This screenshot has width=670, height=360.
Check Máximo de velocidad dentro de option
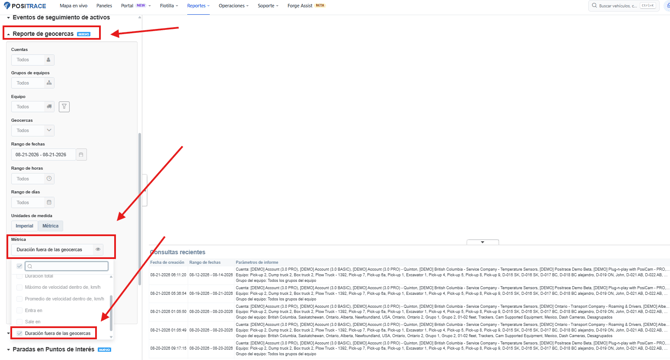coord(19,287)
